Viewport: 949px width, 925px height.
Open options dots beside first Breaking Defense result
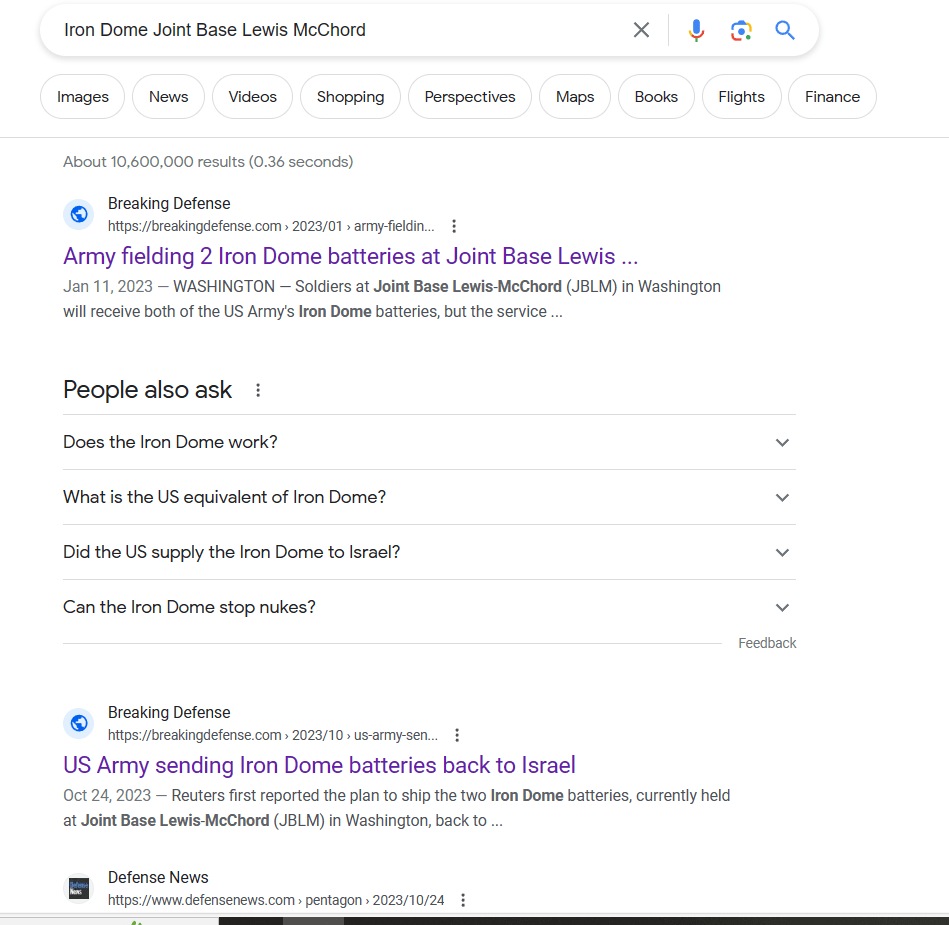454,226
